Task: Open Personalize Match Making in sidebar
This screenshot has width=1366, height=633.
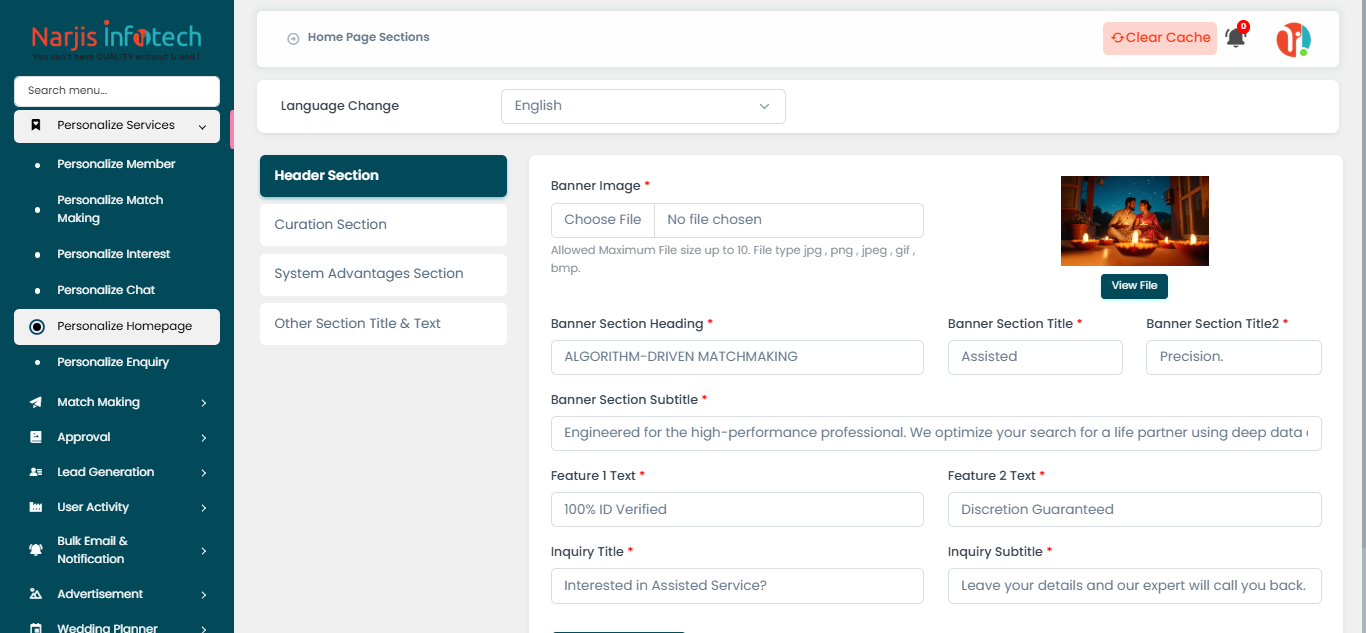Action: click(116, 209)
